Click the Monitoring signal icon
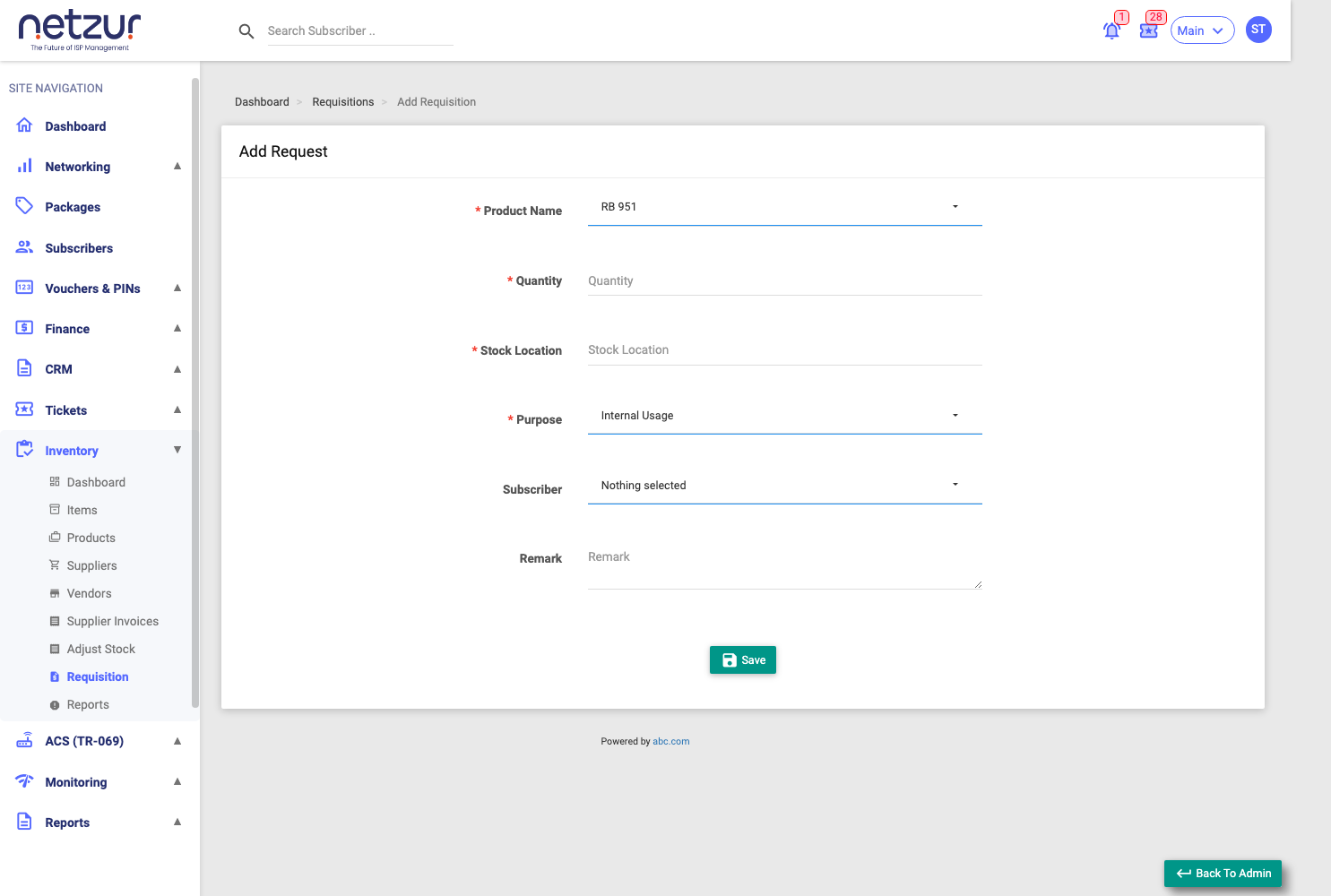 [x=25, y=781]
